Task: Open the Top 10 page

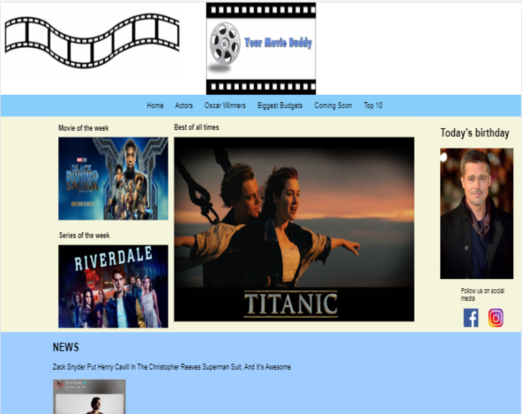Action: click(x=373, y=106)
